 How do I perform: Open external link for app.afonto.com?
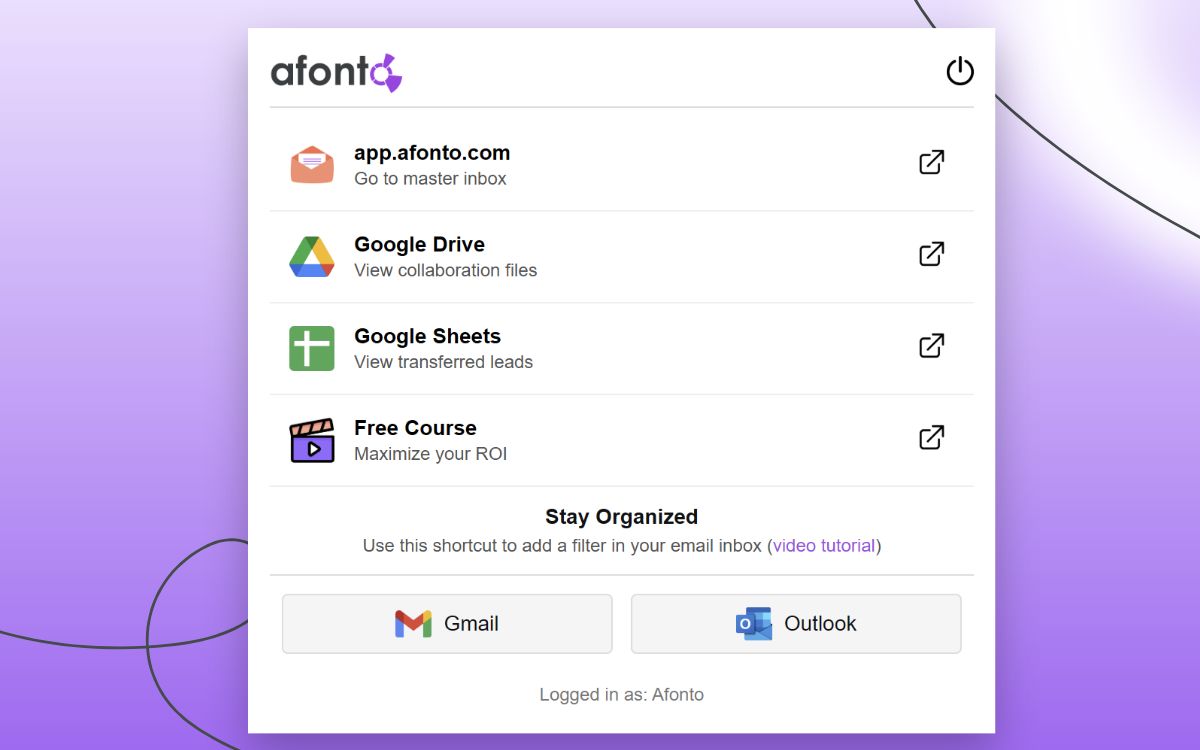click(x=932, y=162)
